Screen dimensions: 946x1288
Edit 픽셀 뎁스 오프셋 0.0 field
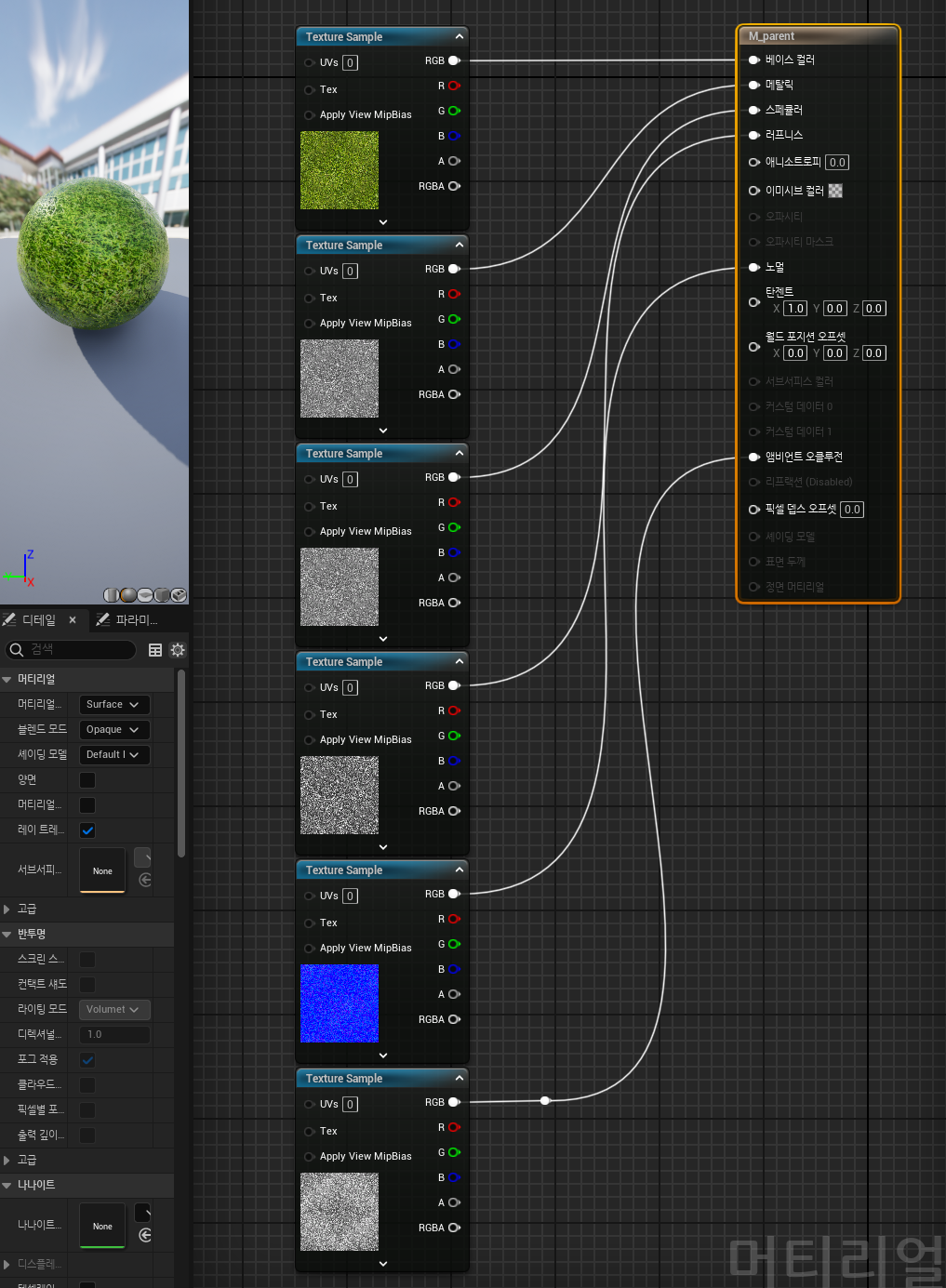(852, 510)
